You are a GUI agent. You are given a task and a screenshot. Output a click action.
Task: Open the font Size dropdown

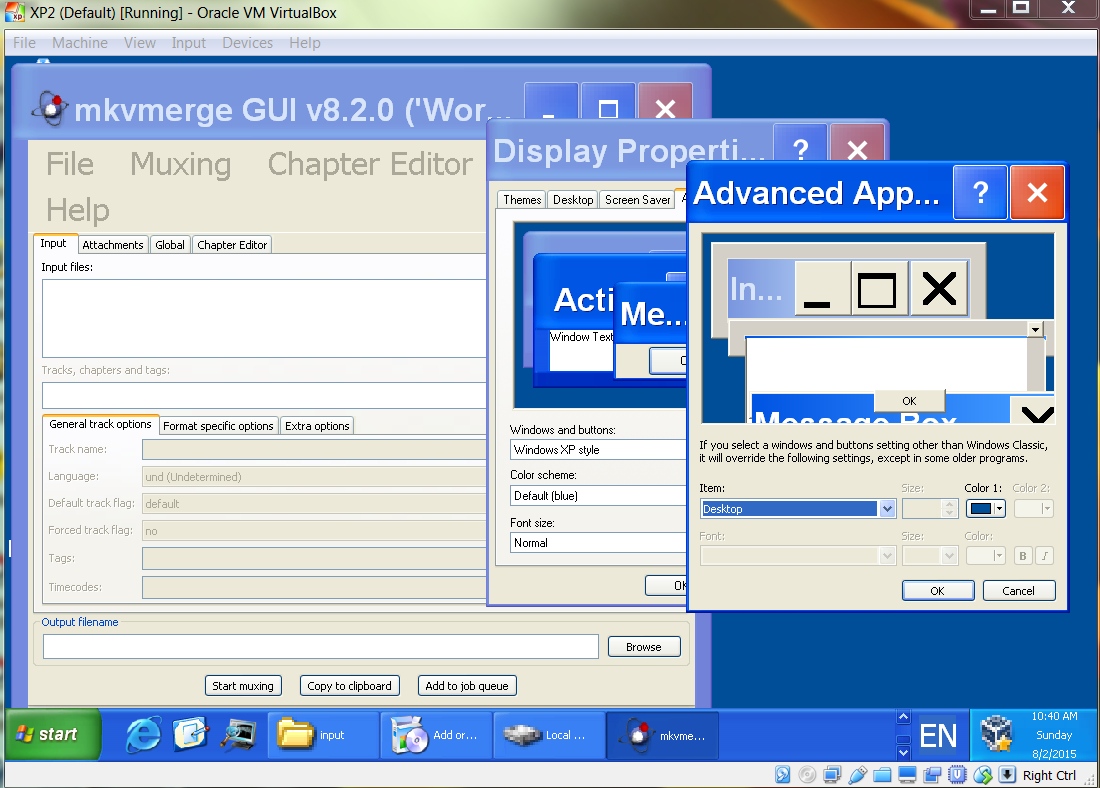click(x=930, y=556)
